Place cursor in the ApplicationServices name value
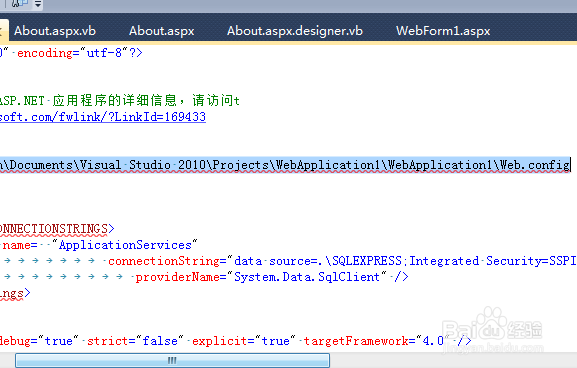This screenshot has width=577, height=368. [125, 245]
